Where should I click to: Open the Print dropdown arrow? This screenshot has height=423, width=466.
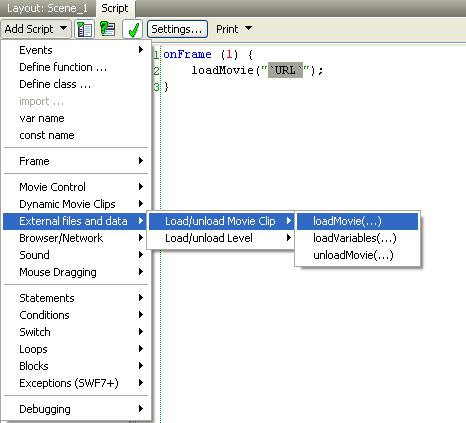[248, 28]
